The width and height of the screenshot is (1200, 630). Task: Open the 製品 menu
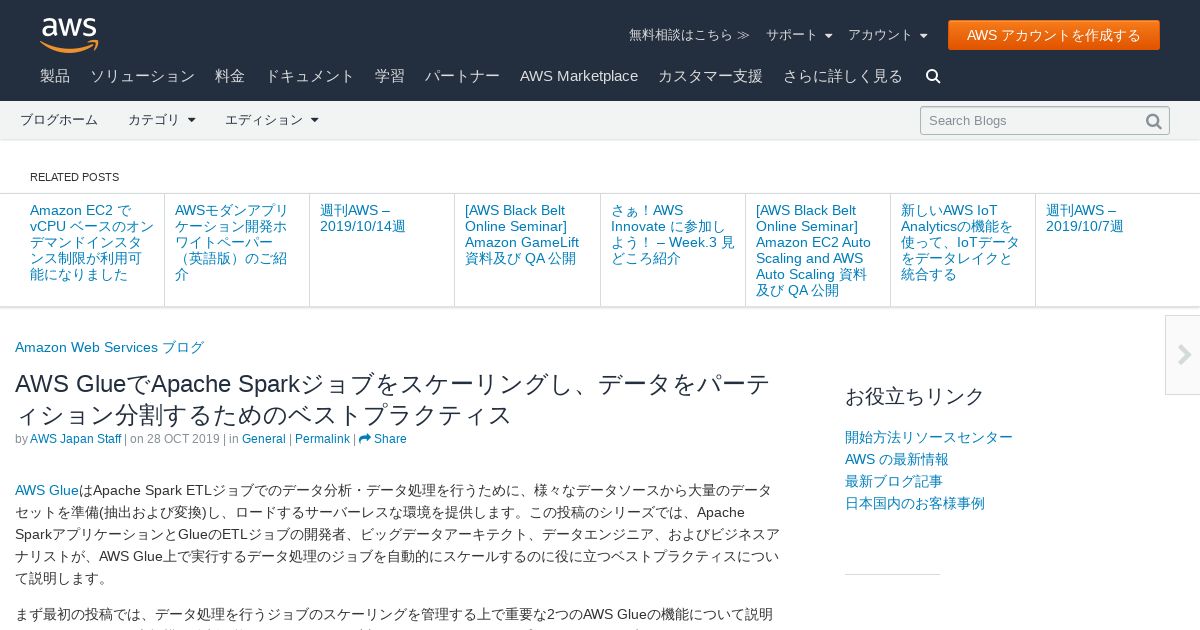click(55, 76)
